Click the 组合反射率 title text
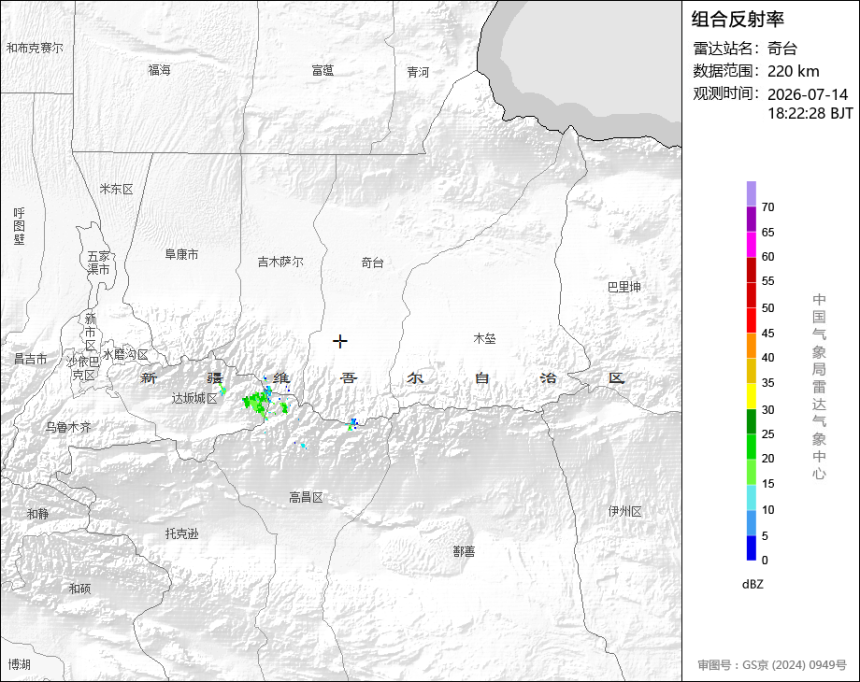Screen dimensions: 860x682 [737, 19]
